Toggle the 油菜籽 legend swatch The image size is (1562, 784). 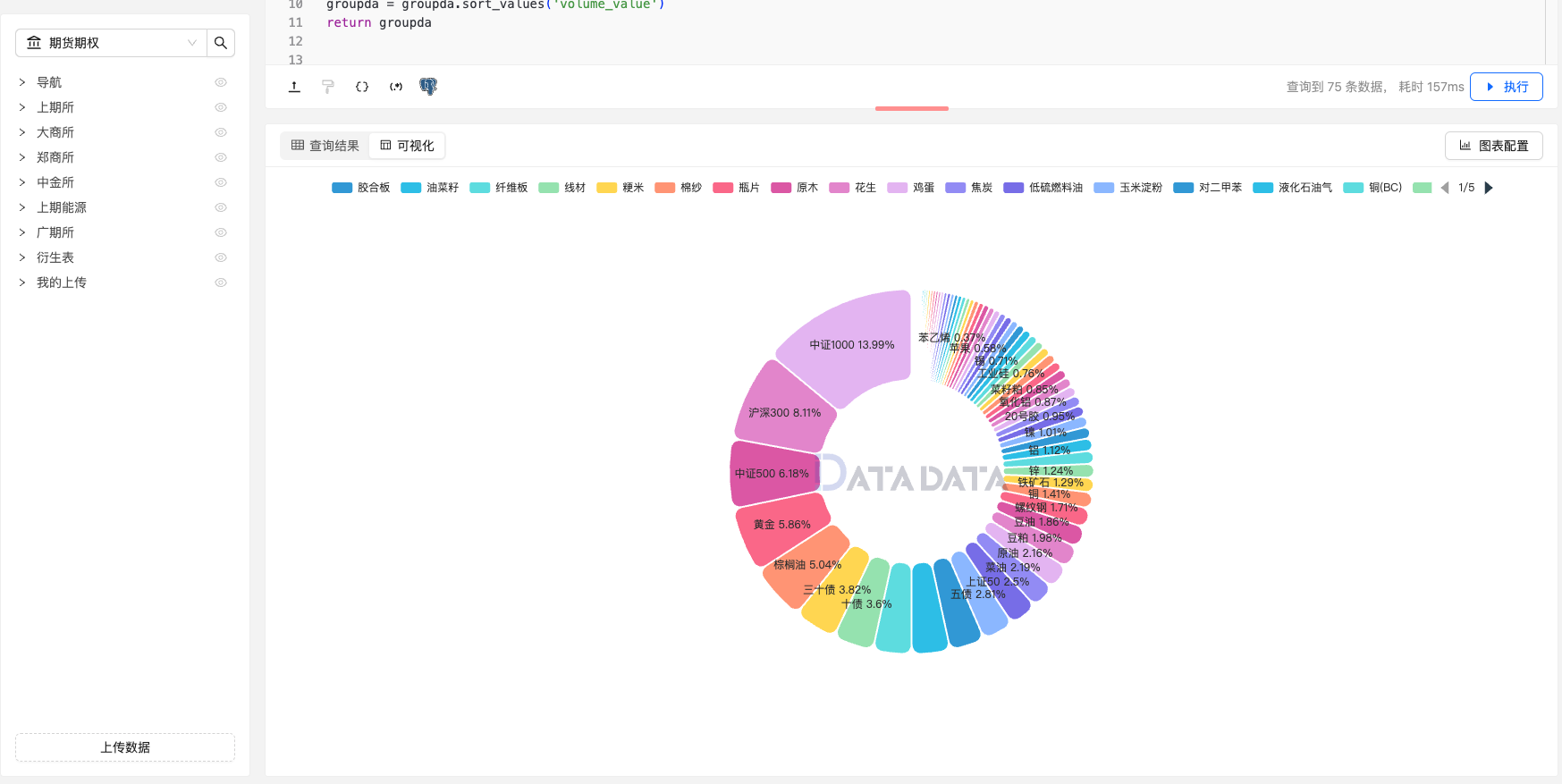tap(410, 188)
